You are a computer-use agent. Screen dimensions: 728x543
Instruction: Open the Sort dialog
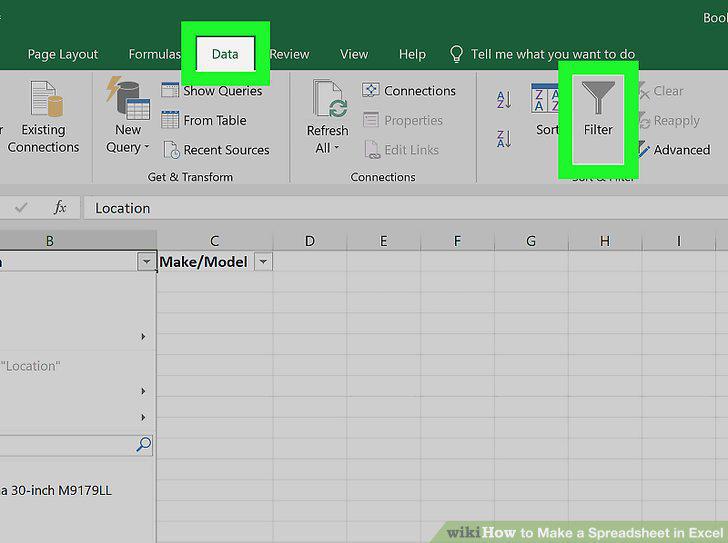click(x=546, y=110)
